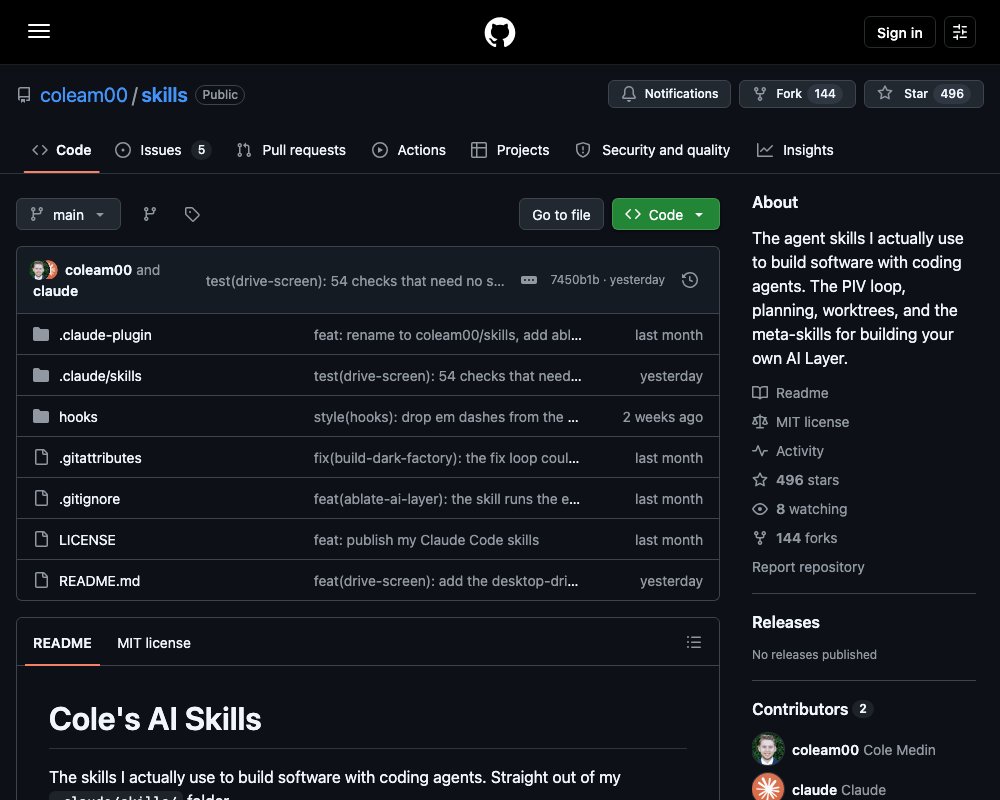
Task: Click claude commit co-author name
Action: pyautogui.click(x=55, y=291)
